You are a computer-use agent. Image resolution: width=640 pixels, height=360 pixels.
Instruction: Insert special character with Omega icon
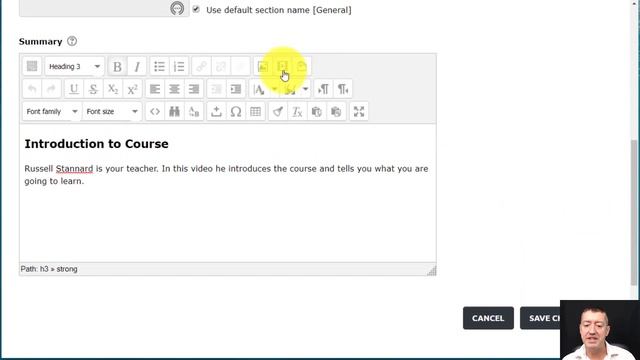coord(236,111)
